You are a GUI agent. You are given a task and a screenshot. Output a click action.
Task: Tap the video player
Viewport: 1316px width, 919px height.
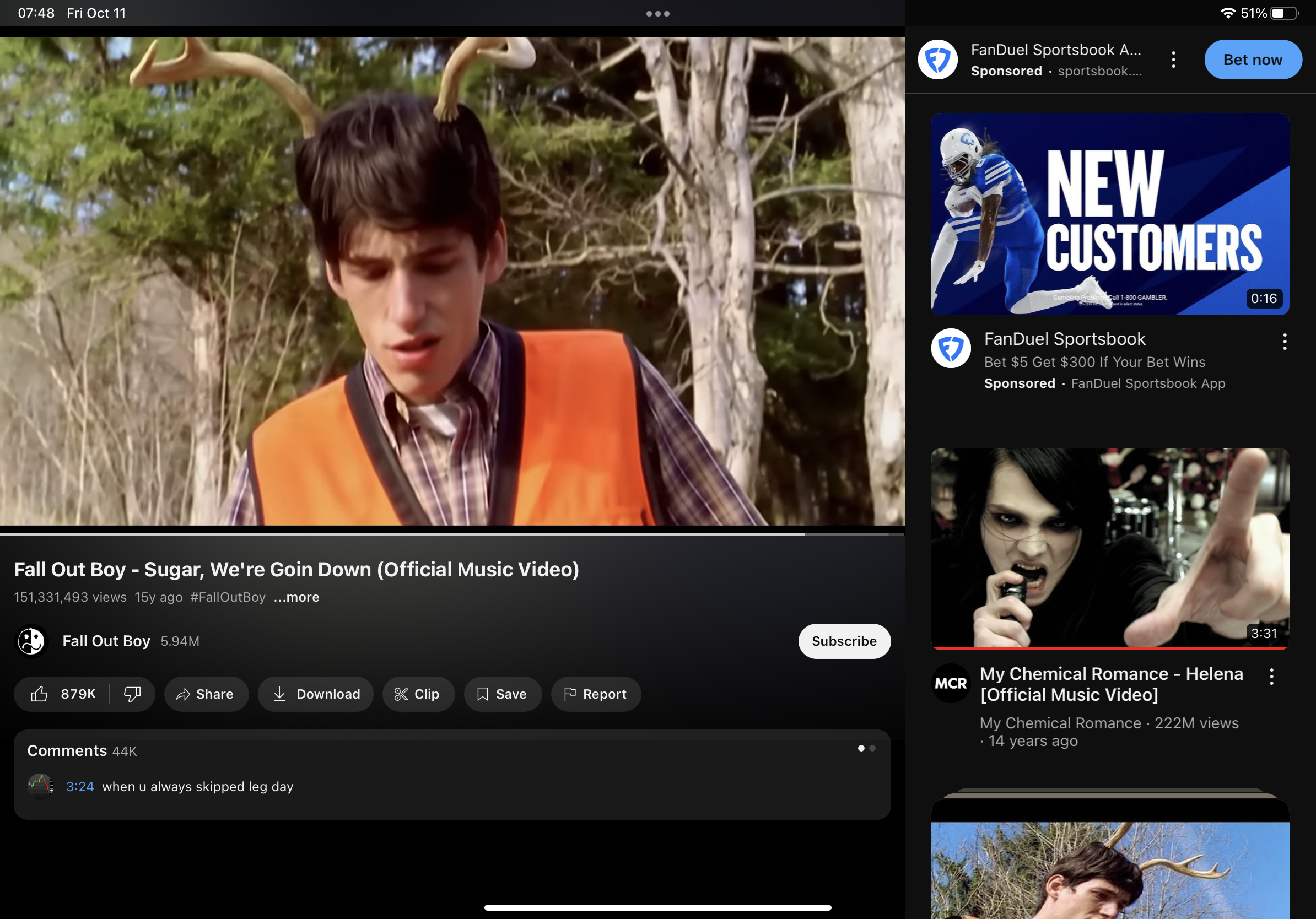pos(452,281)
